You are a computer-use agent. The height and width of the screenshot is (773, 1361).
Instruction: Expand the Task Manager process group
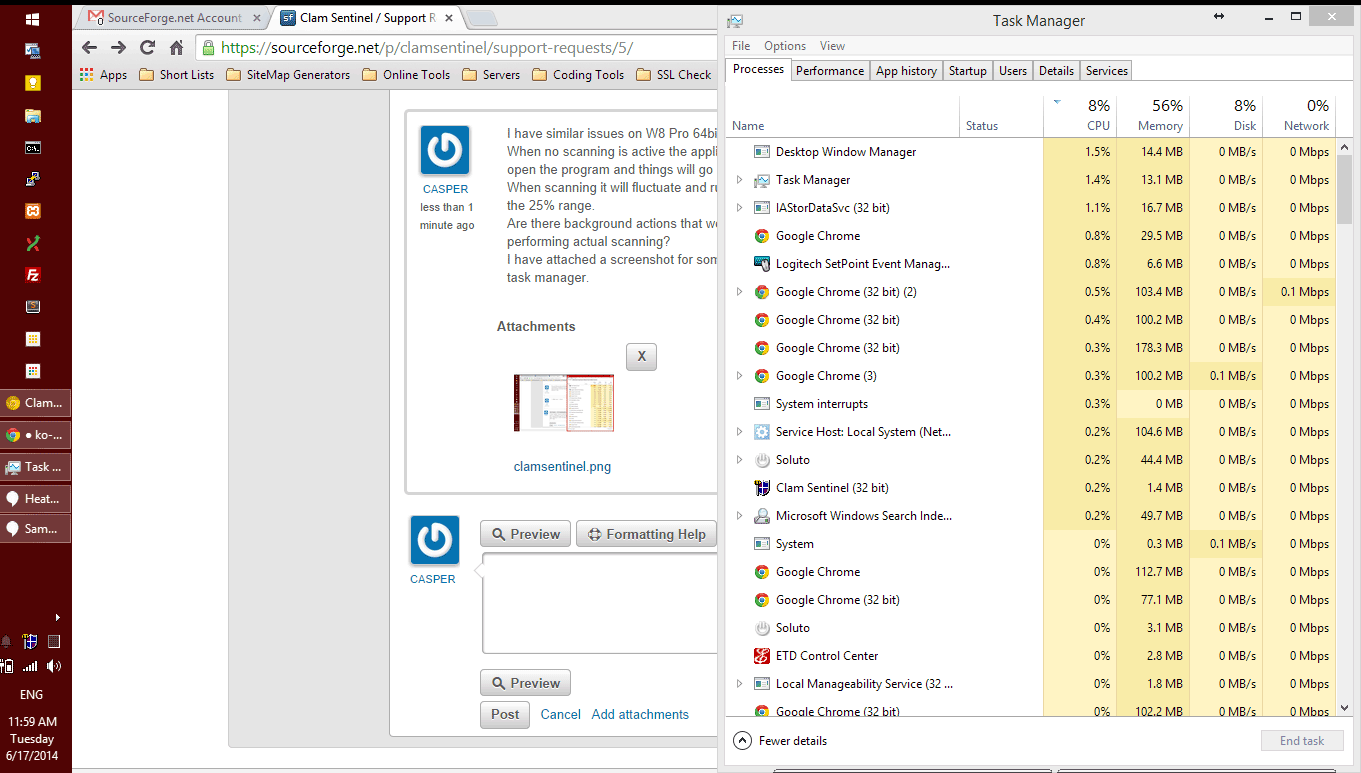coord(739,180)
